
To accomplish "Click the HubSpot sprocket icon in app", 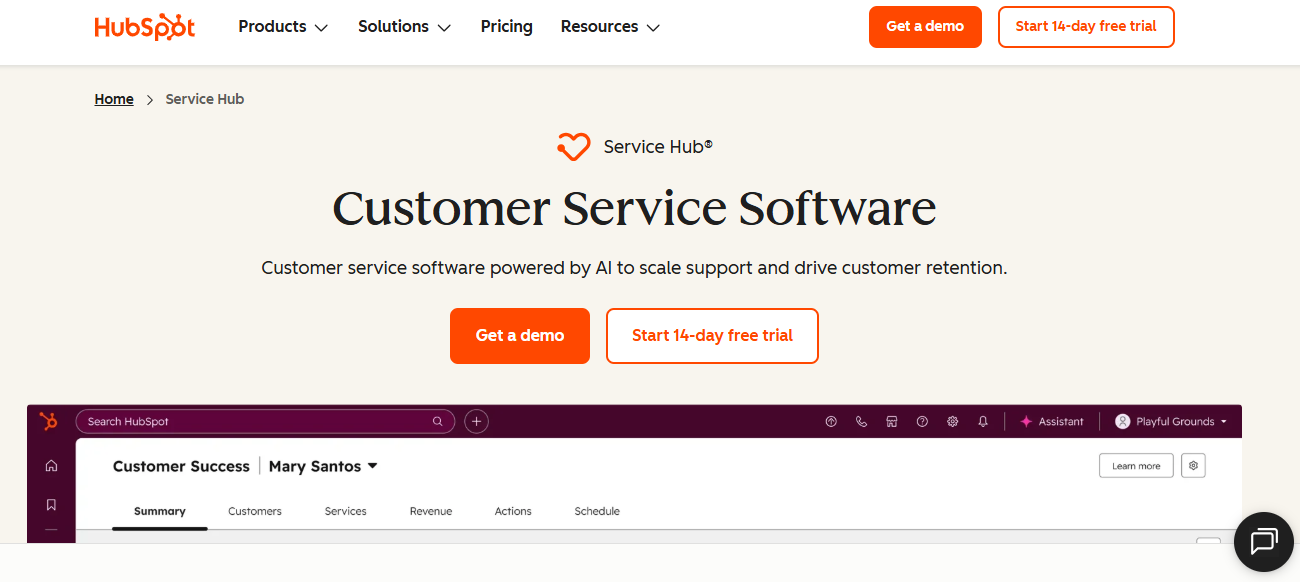I will click(49, 421).
